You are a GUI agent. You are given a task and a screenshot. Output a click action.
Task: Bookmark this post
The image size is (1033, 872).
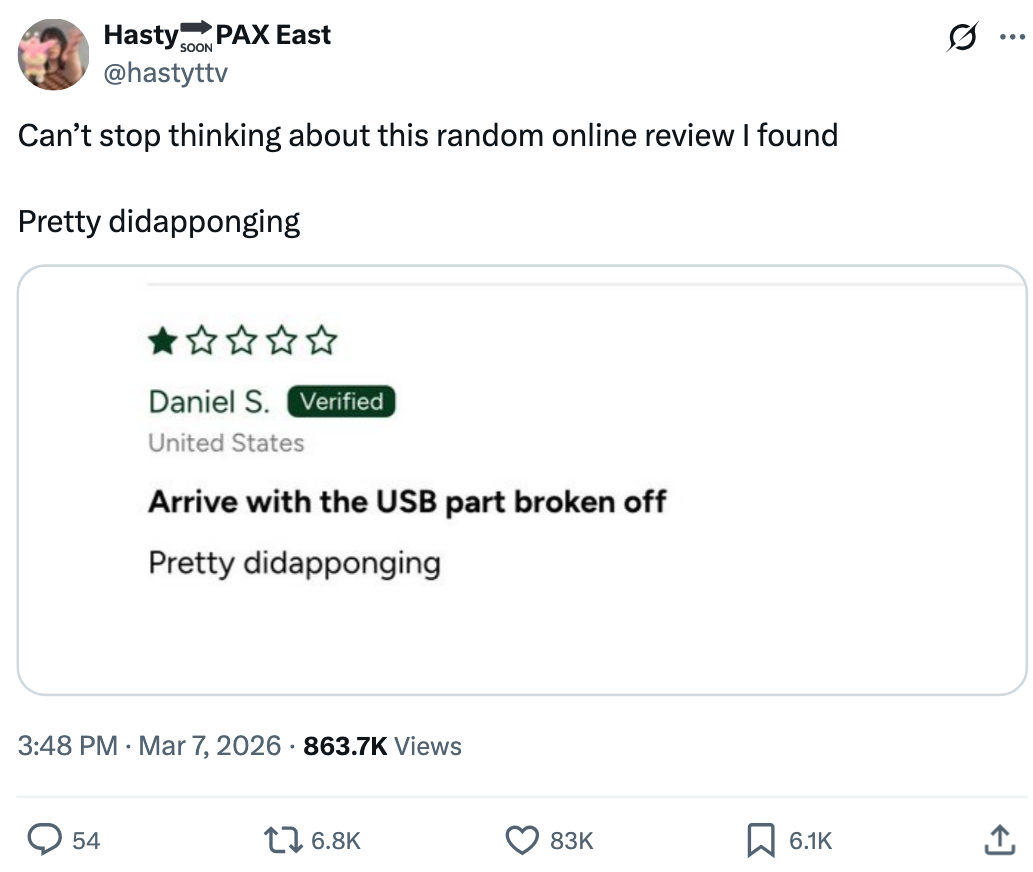click(761, 840)
